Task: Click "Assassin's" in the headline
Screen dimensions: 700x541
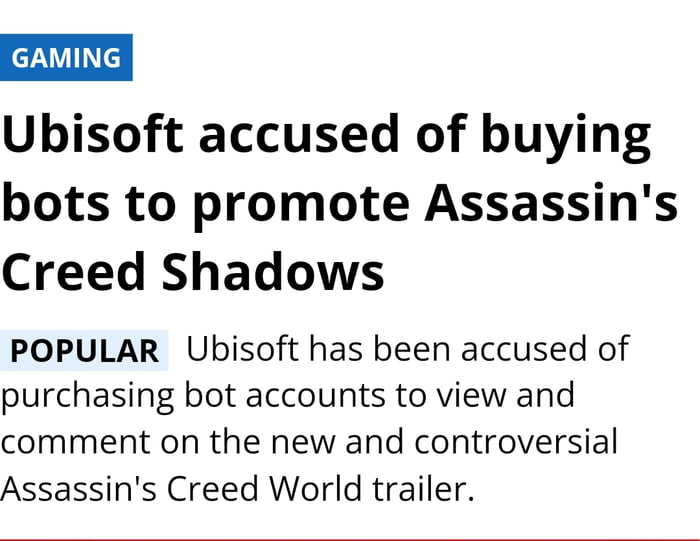Action: pyautogui.click(x=551, y=203)
